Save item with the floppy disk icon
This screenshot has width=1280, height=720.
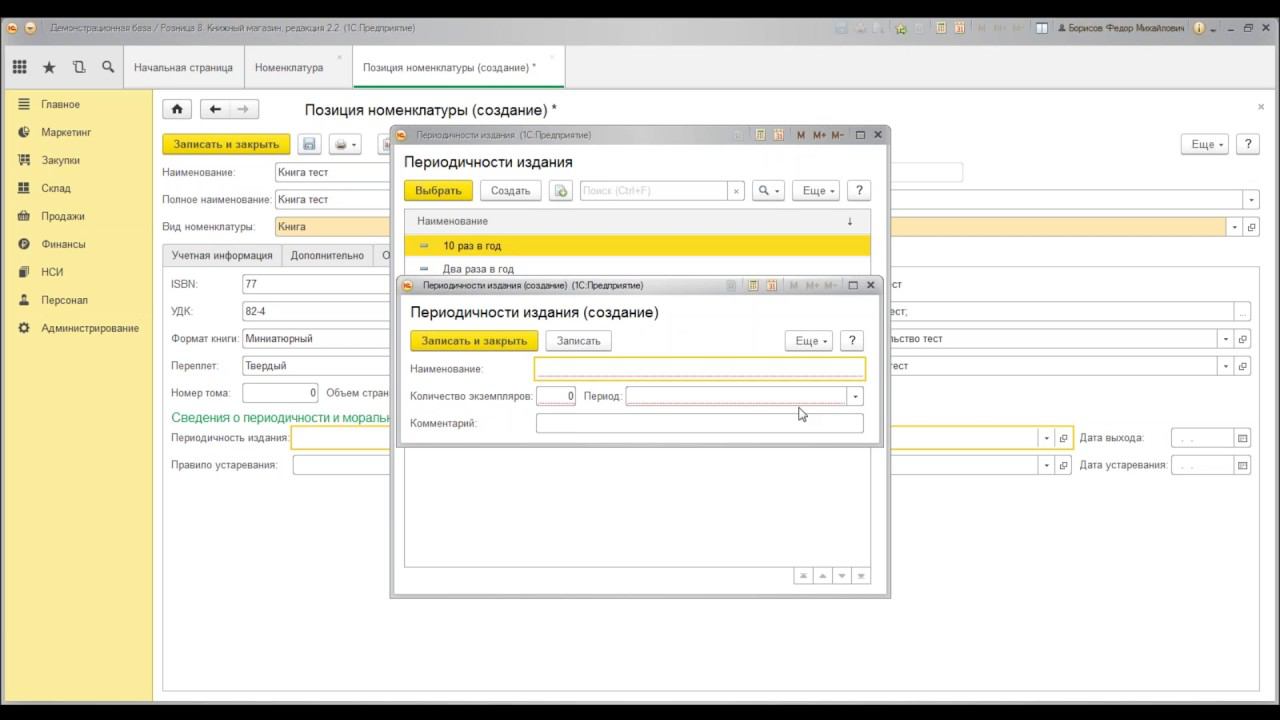coord(309,144)
